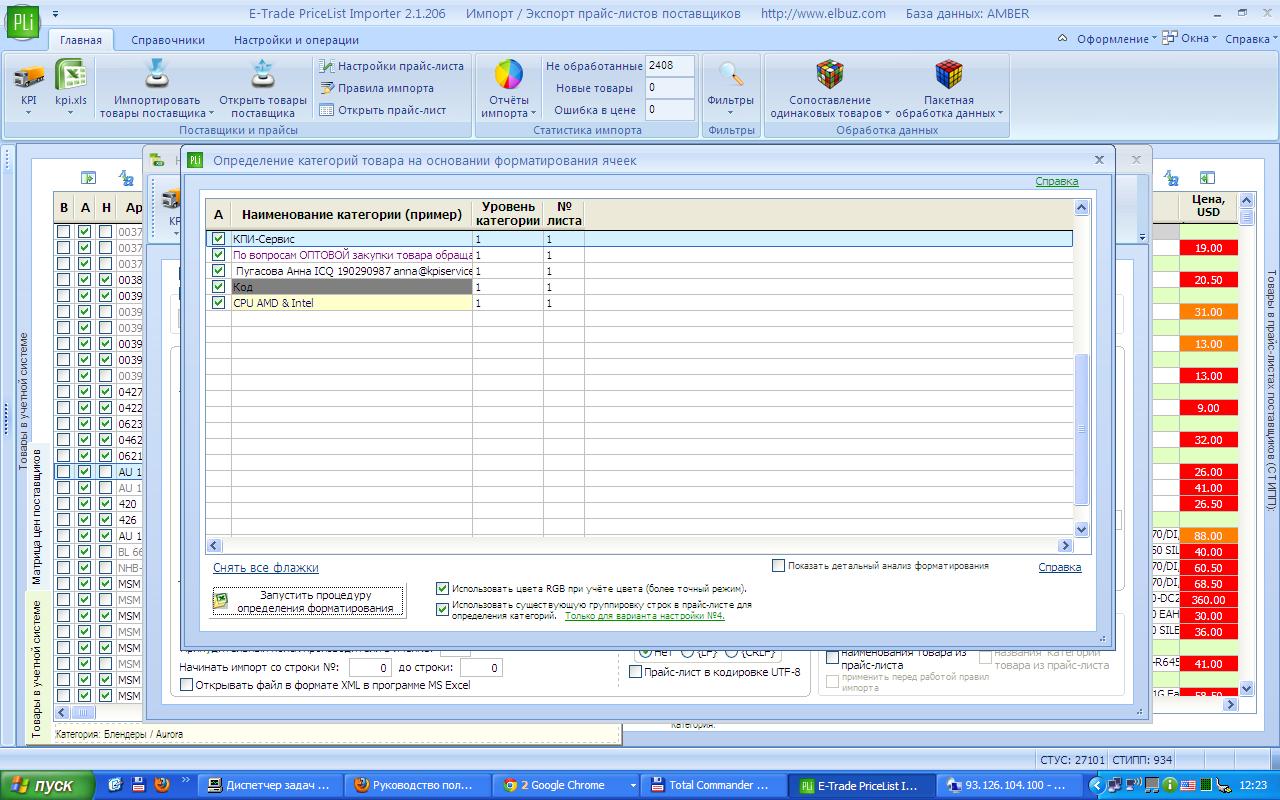Toggle Использовать цвета RGB checkbox
1280x800 pixels.
point(443,589)
